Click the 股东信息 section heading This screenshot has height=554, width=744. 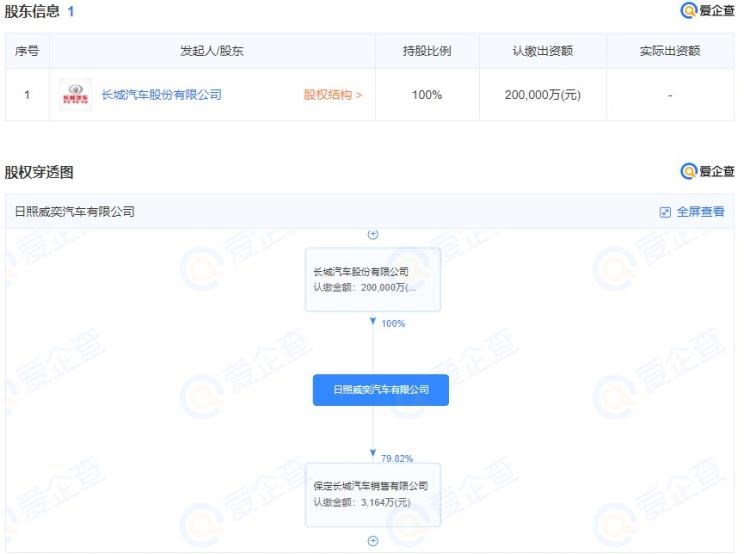pos(32,11)
